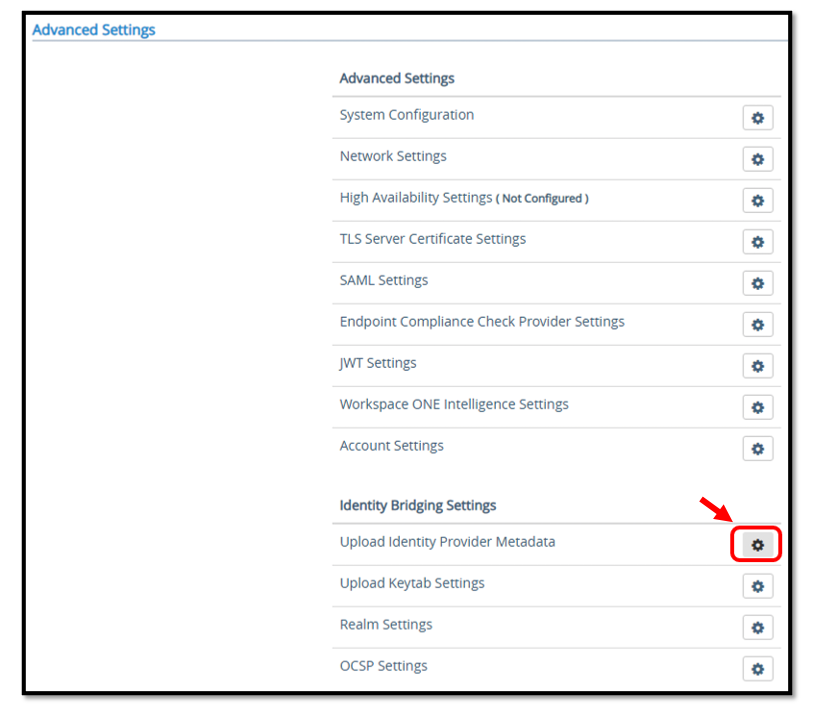Open OCSP Settings using its gear icon

(x=757, y=669)
